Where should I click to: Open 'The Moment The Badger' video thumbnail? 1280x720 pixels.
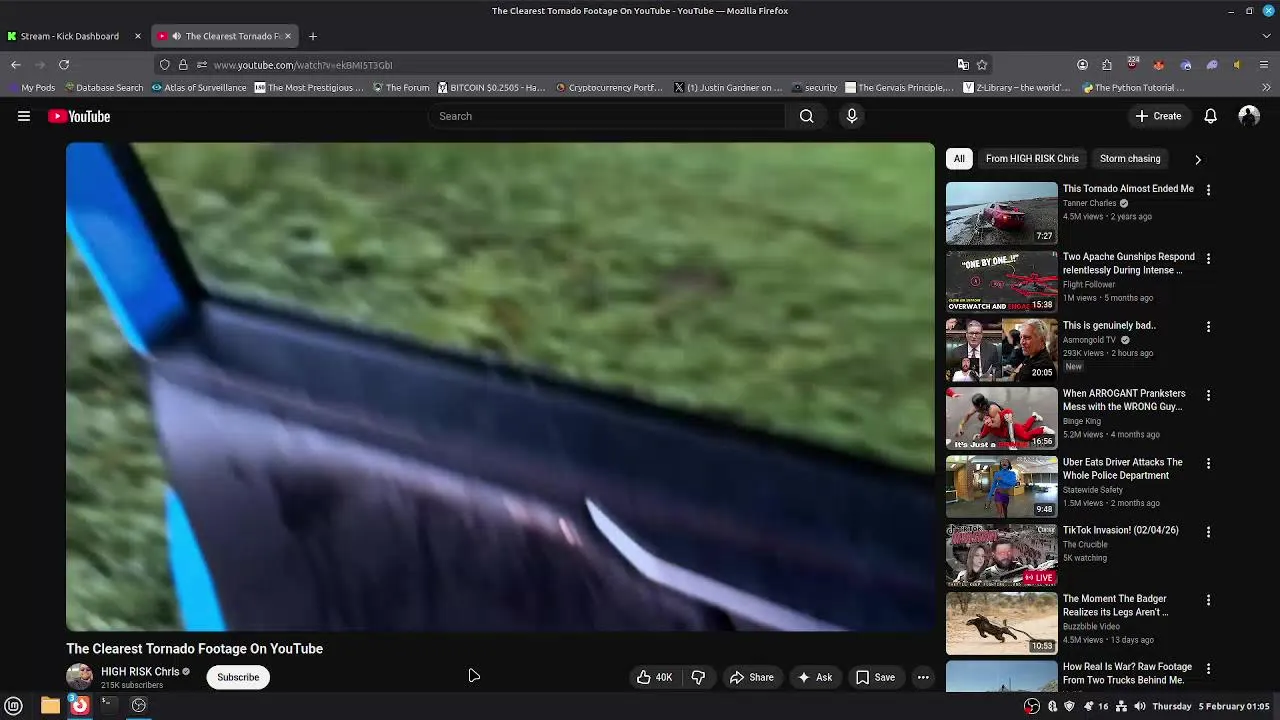click(x=1001, y=623)
